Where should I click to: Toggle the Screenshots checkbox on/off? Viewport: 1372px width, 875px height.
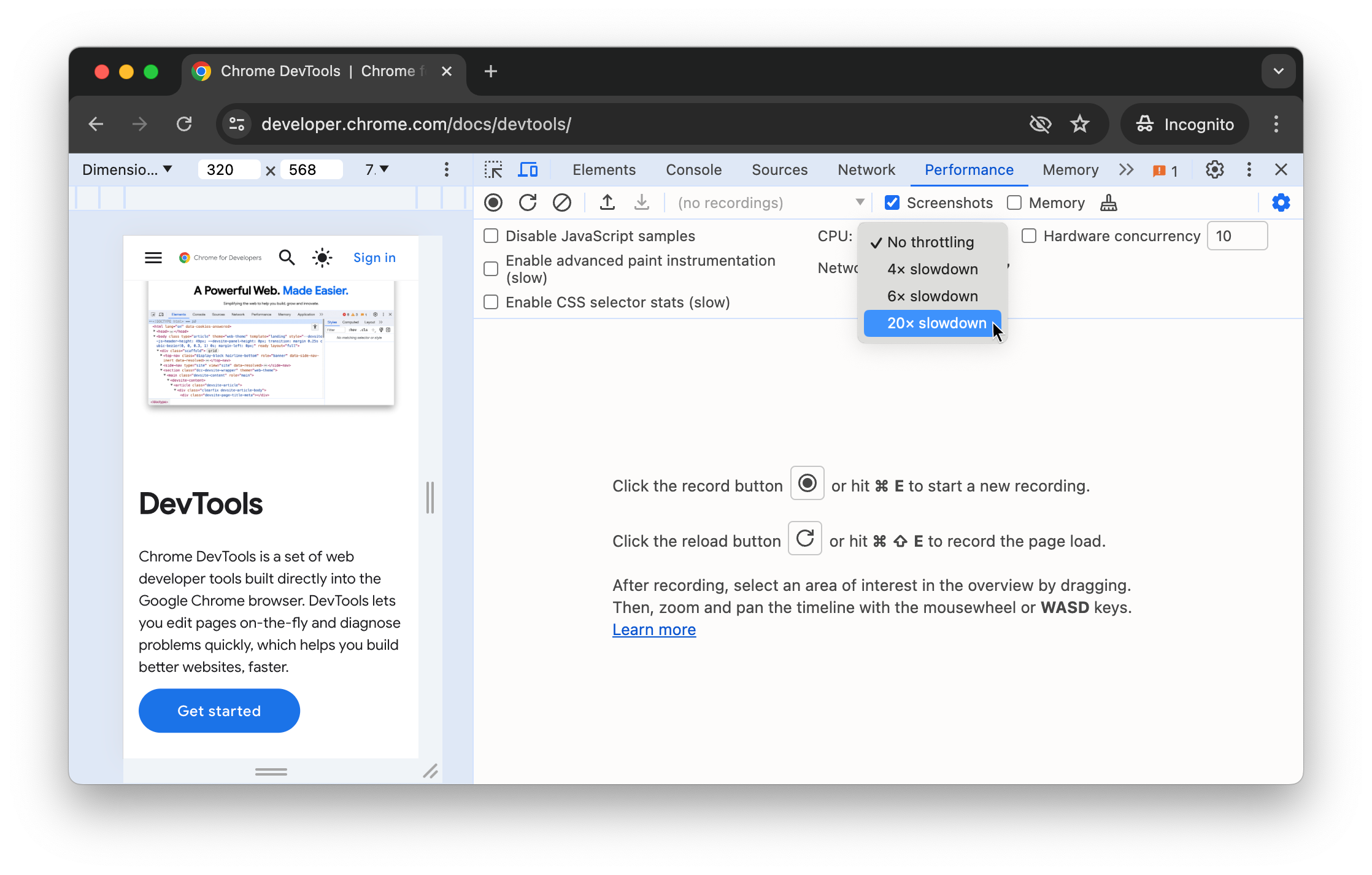[892, 203]
